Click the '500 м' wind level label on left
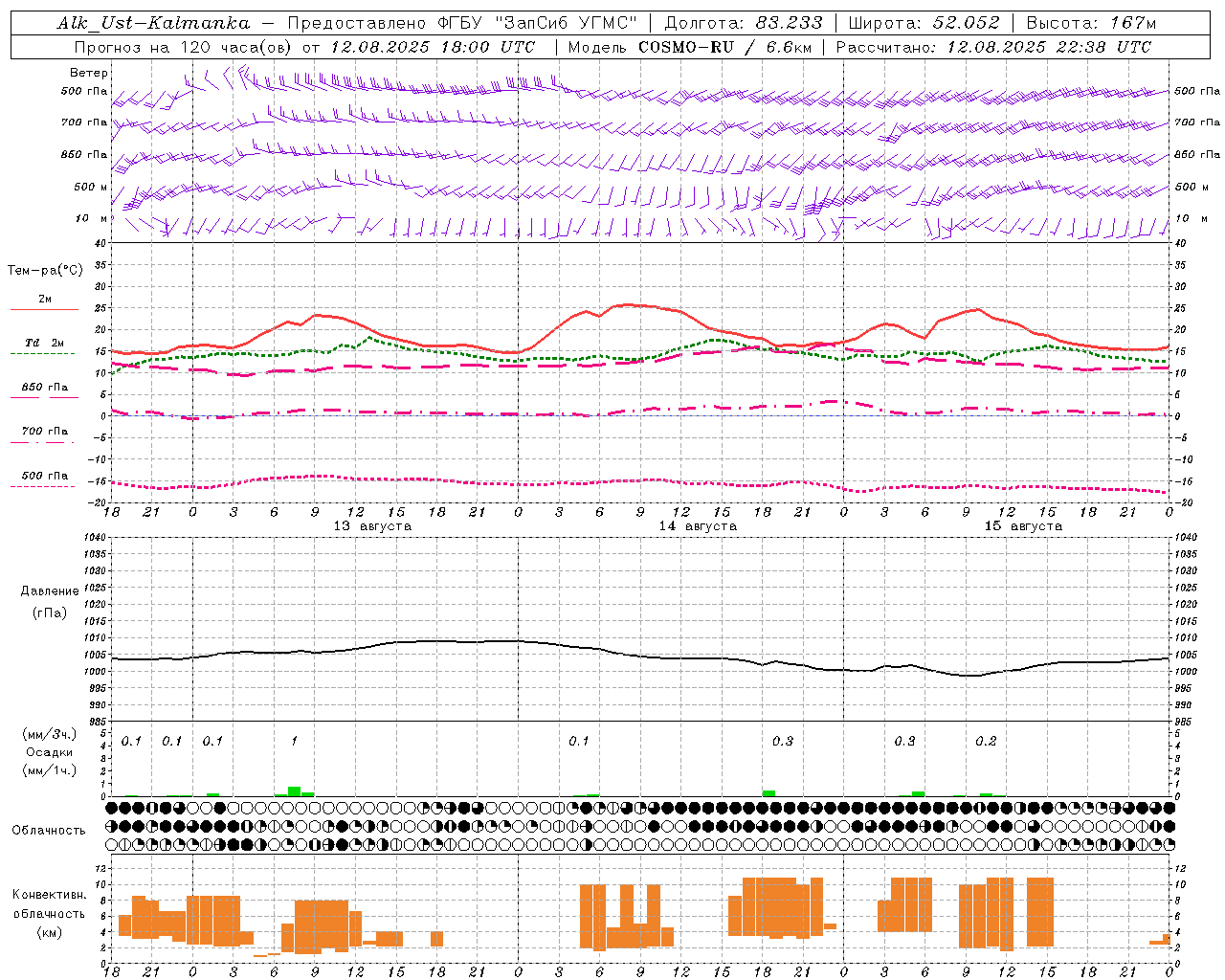 pyautogui.click(x=91, y=187)
